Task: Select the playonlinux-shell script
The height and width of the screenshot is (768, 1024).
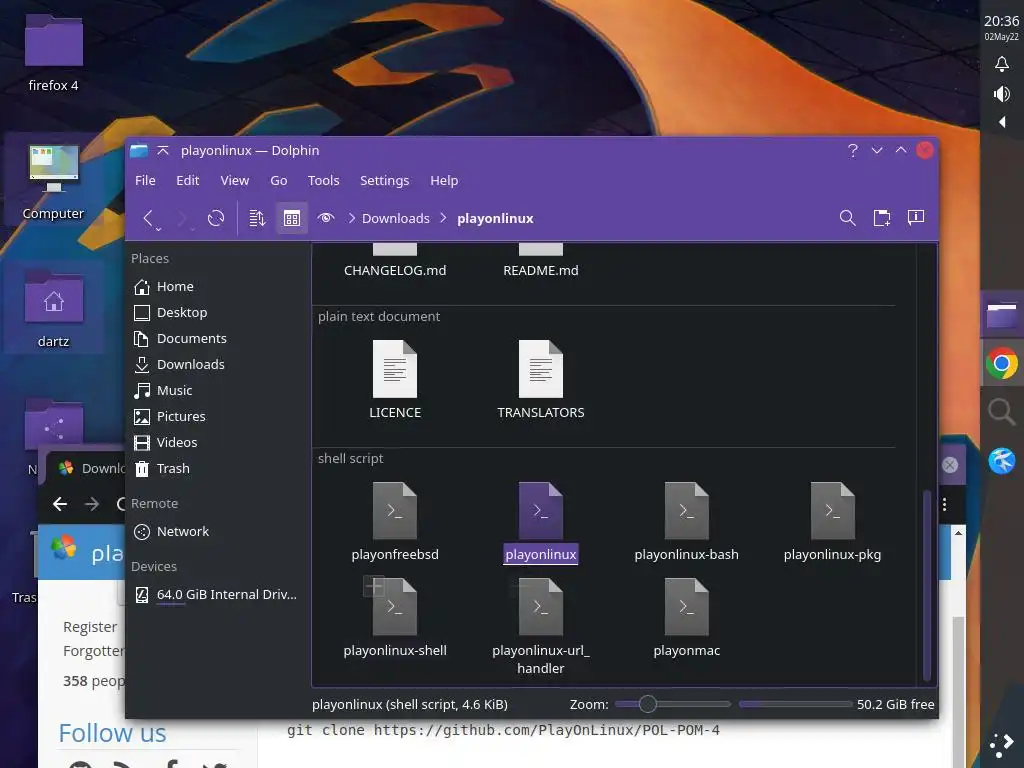Action: coord(394,618)
